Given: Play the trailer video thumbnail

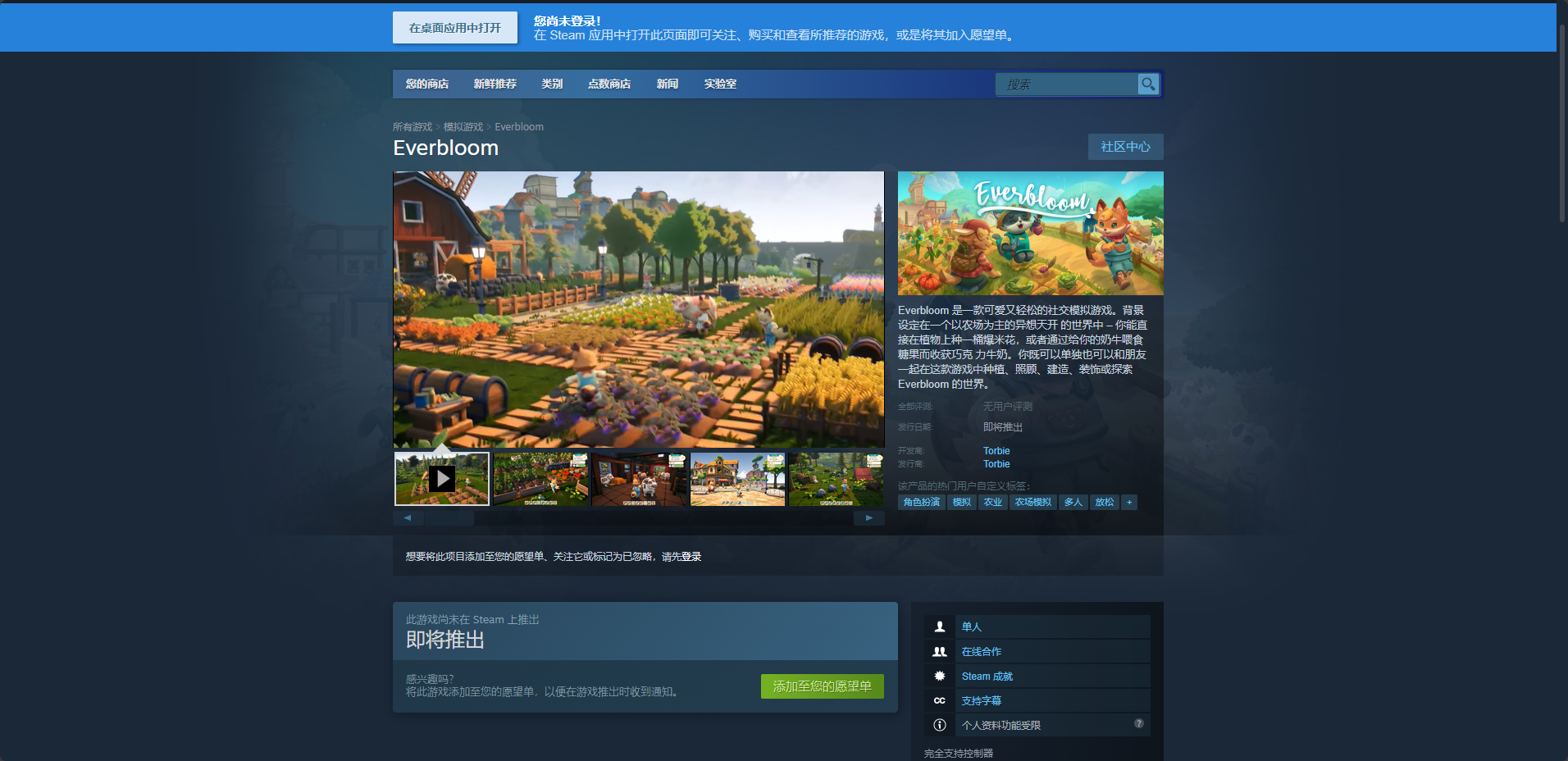Looking at the screenshot, I should (x=442, y=479).
